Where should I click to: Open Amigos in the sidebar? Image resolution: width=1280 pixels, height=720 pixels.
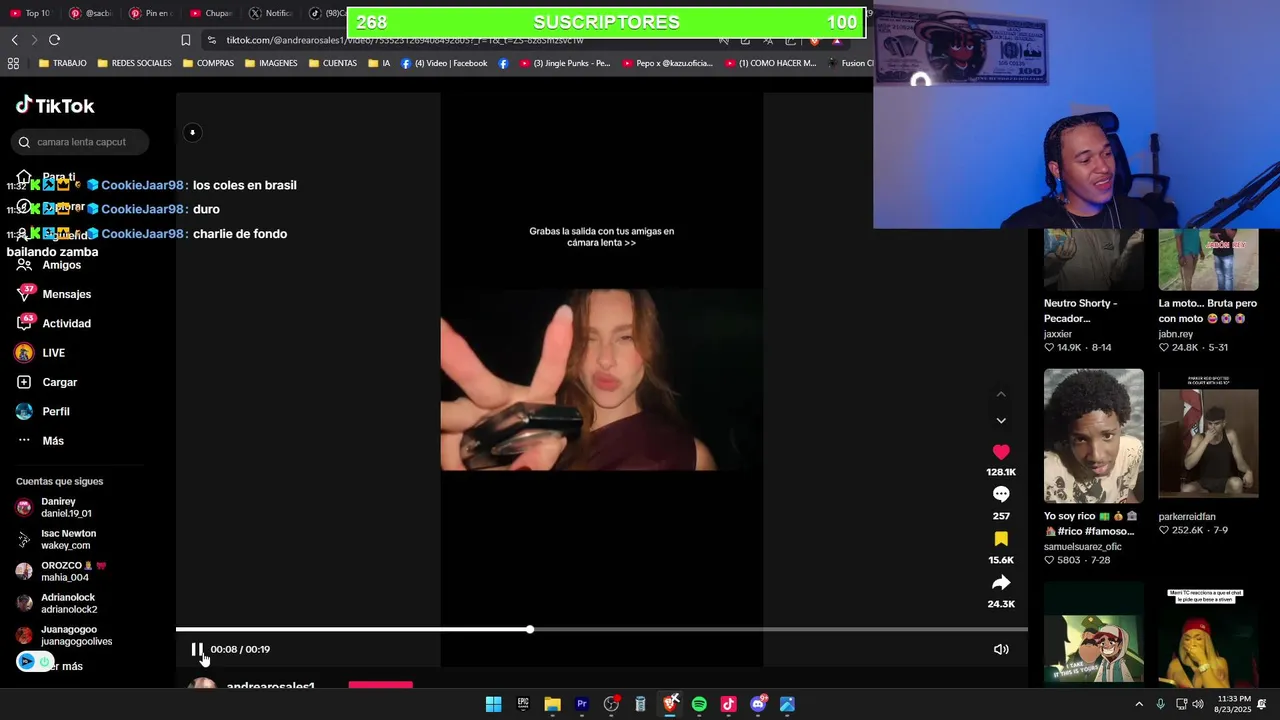48,265
